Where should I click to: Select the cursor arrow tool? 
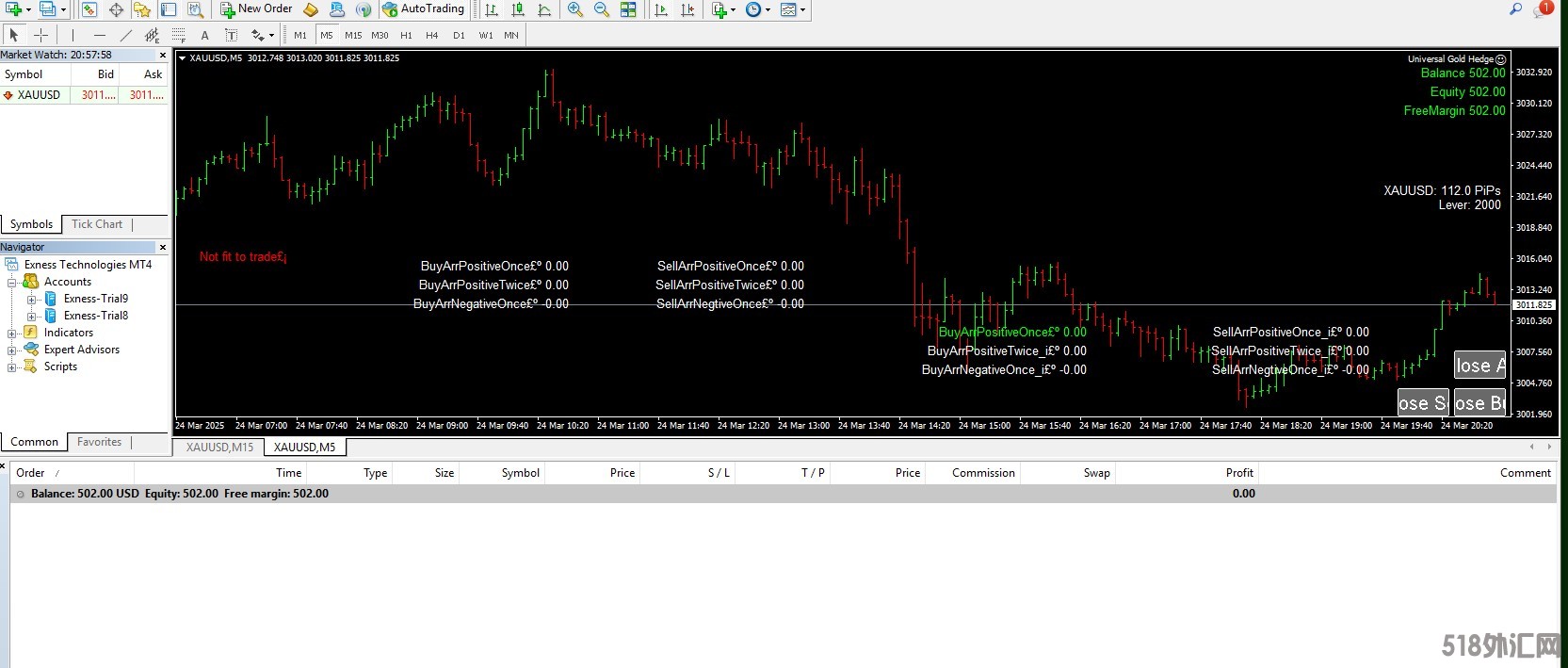pos(13,35)
